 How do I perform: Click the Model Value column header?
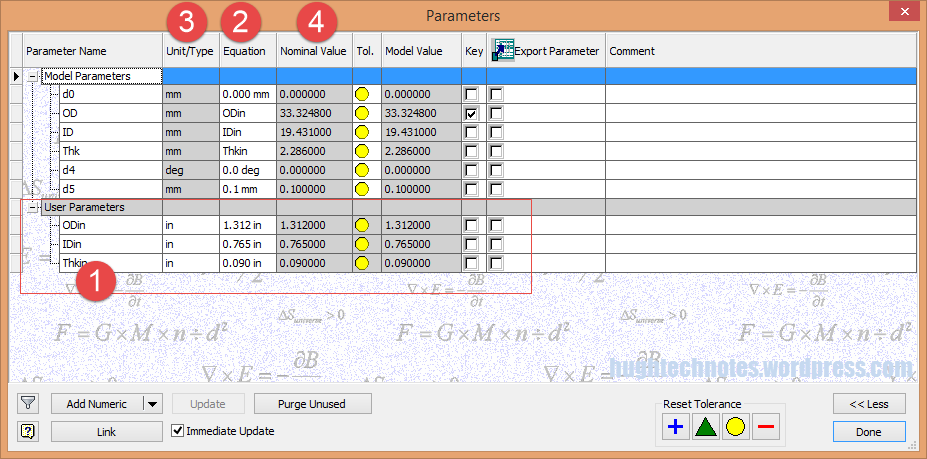[413, 51]
